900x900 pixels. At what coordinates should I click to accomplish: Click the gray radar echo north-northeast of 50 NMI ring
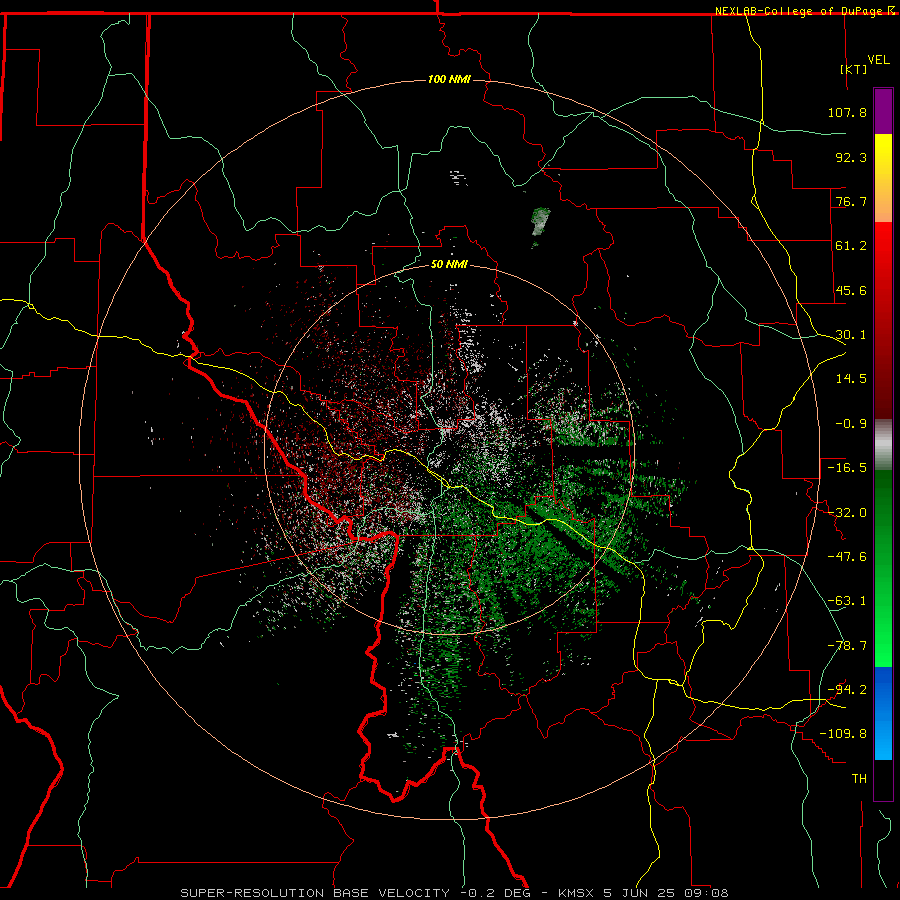tap(540, 222)
